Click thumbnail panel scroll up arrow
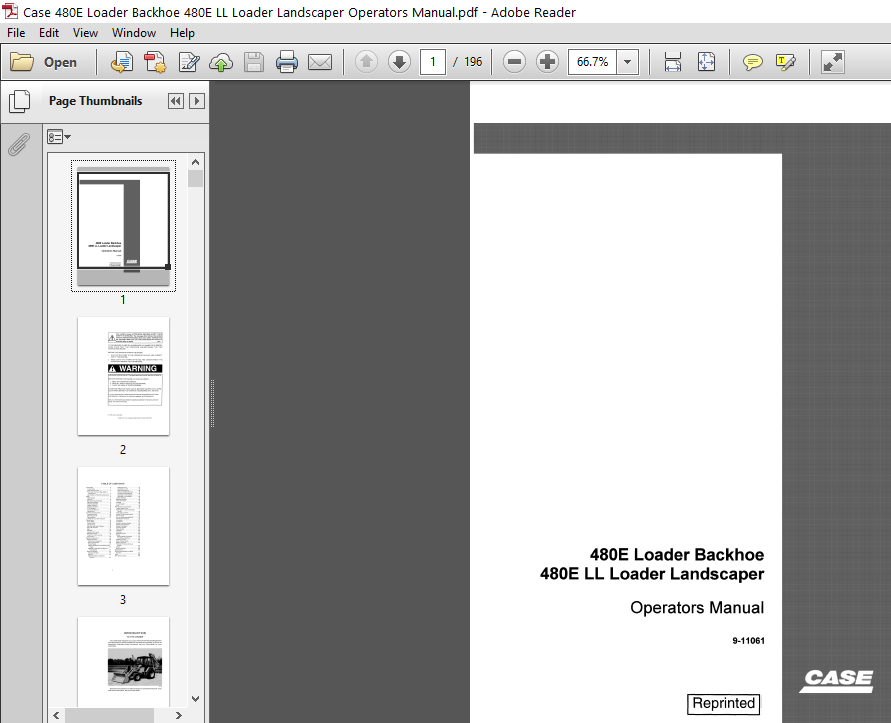Screen dimensions: 891x723 click(x=195, y=162)
